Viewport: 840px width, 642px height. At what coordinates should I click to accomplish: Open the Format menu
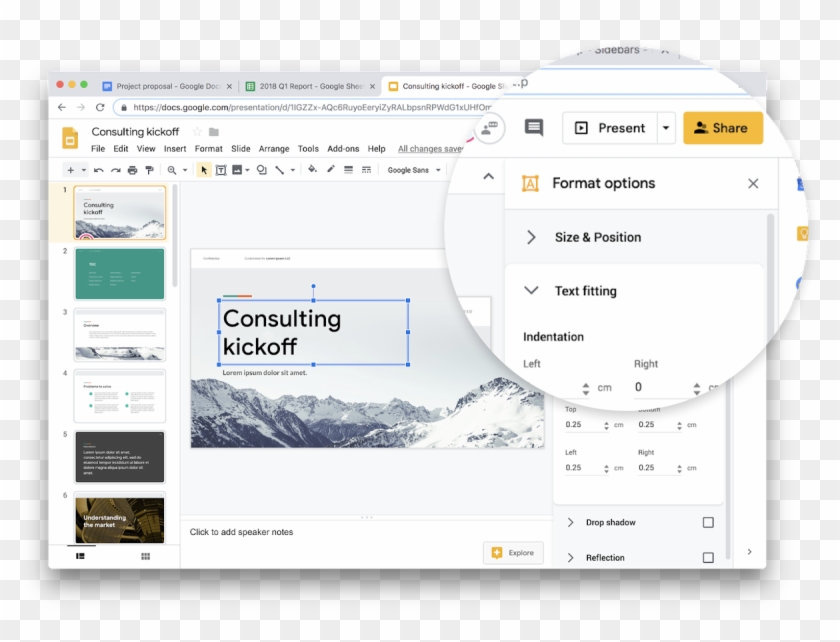[x=208, y=148]
